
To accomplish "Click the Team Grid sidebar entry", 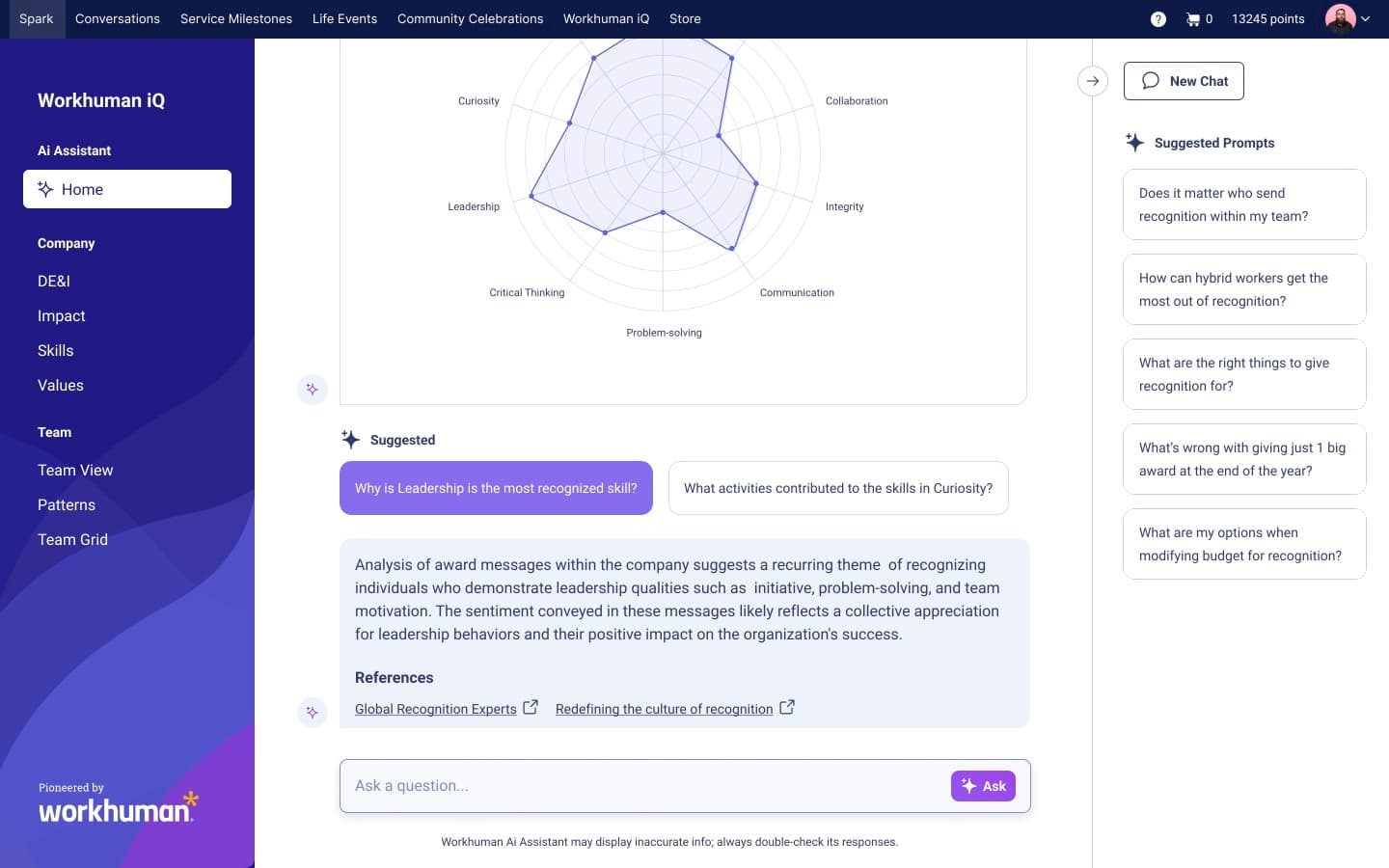I will [x=72, y=539].
